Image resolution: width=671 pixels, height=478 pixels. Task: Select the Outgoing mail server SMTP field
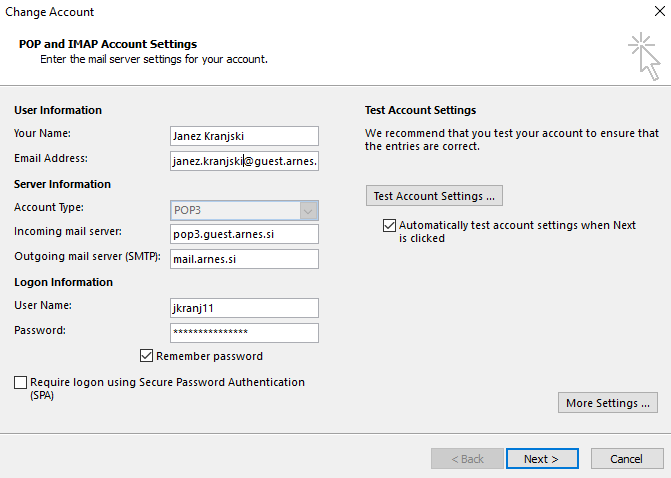244,259
